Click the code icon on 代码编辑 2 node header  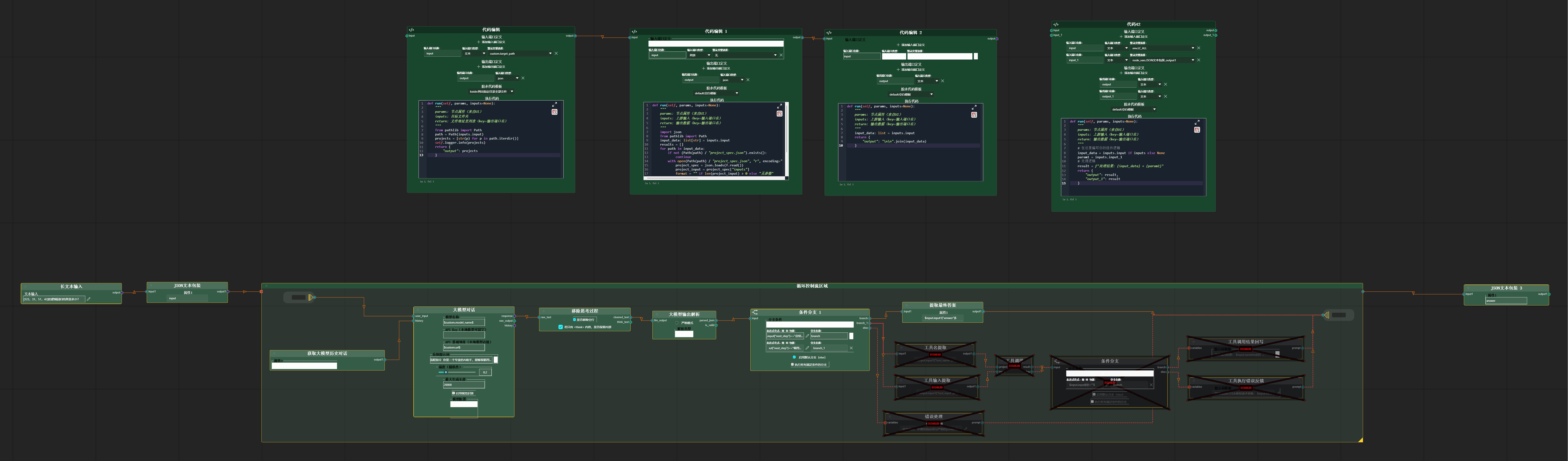point(829,33)
